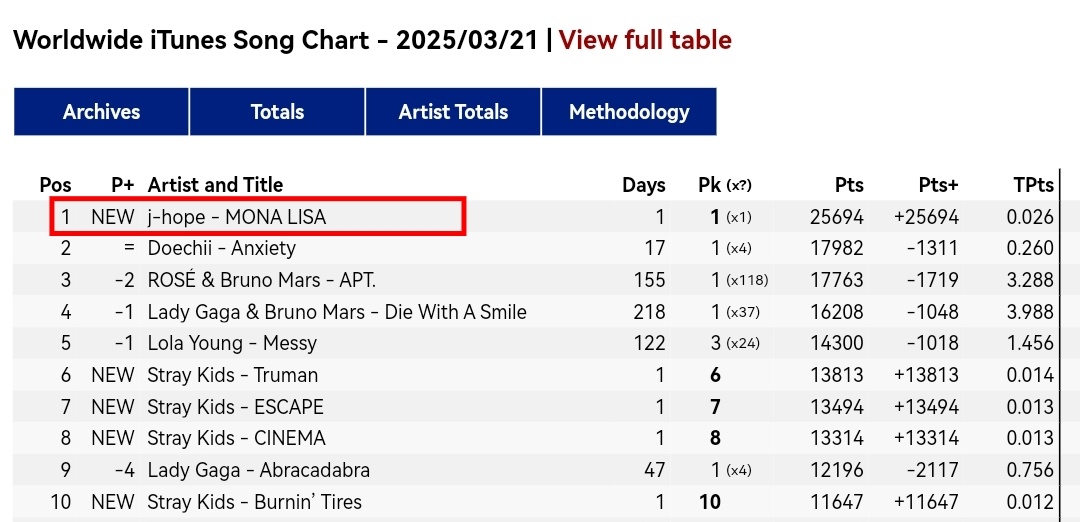Viewport: 1080px width, 522px height.
Task: Switch to the Totals tab
Action: coord(278,112)
